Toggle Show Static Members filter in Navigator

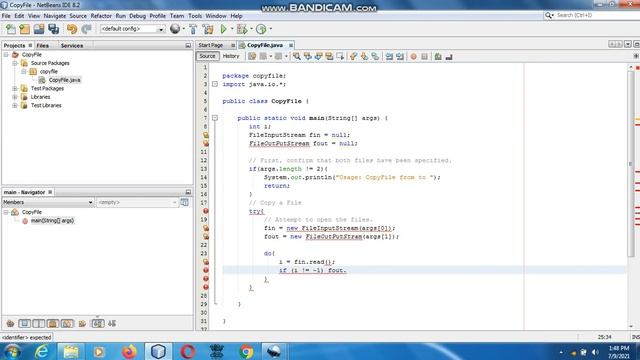coord(39,324)
